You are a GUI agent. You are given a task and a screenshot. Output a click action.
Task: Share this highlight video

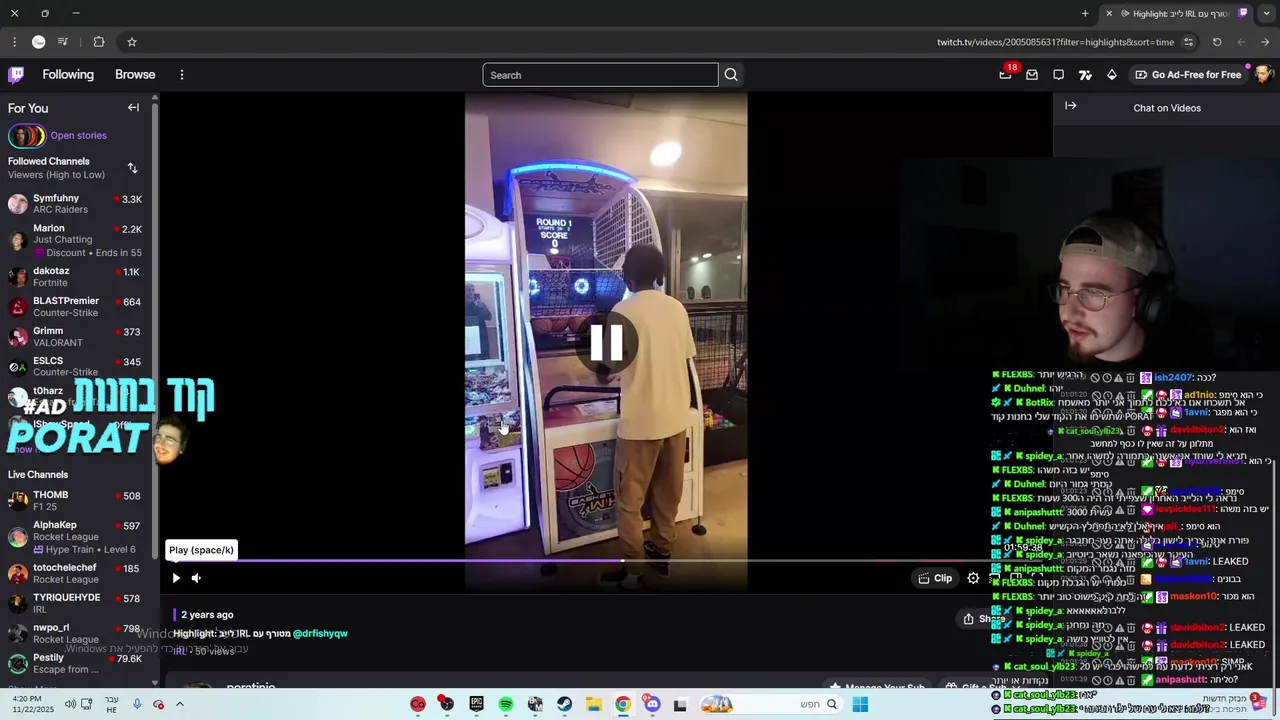point(984,619)
